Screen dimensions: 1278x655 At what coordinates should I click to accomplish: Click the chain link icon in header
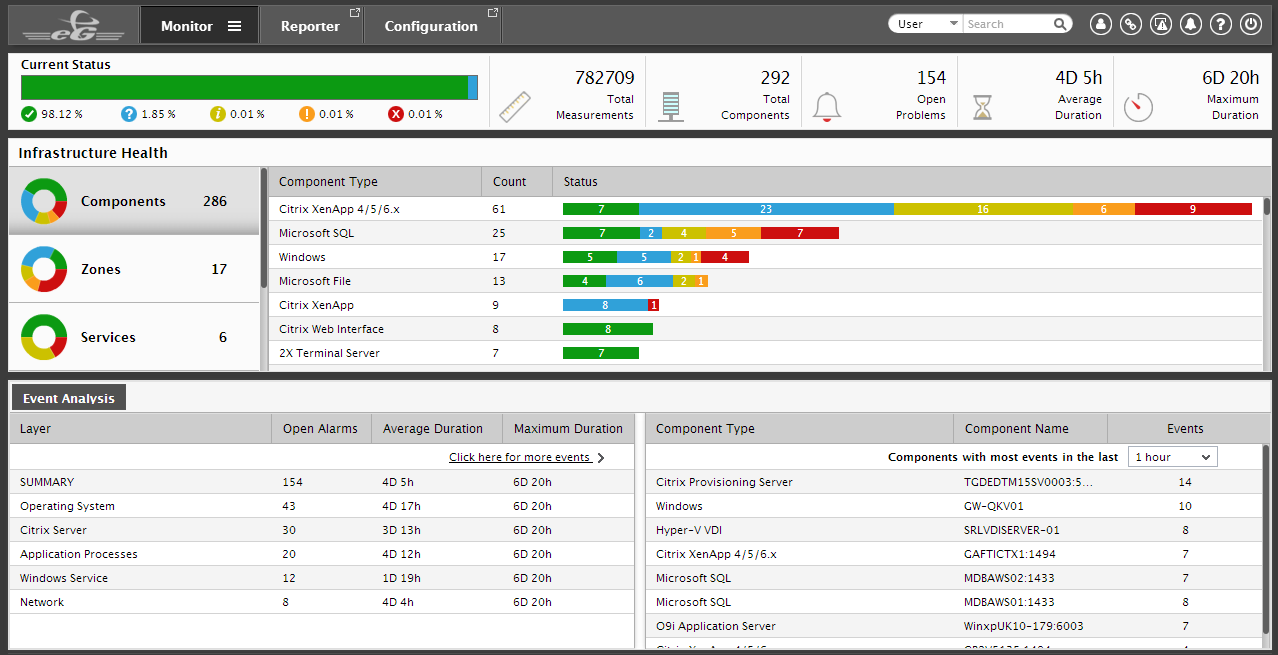point(1131,25)
